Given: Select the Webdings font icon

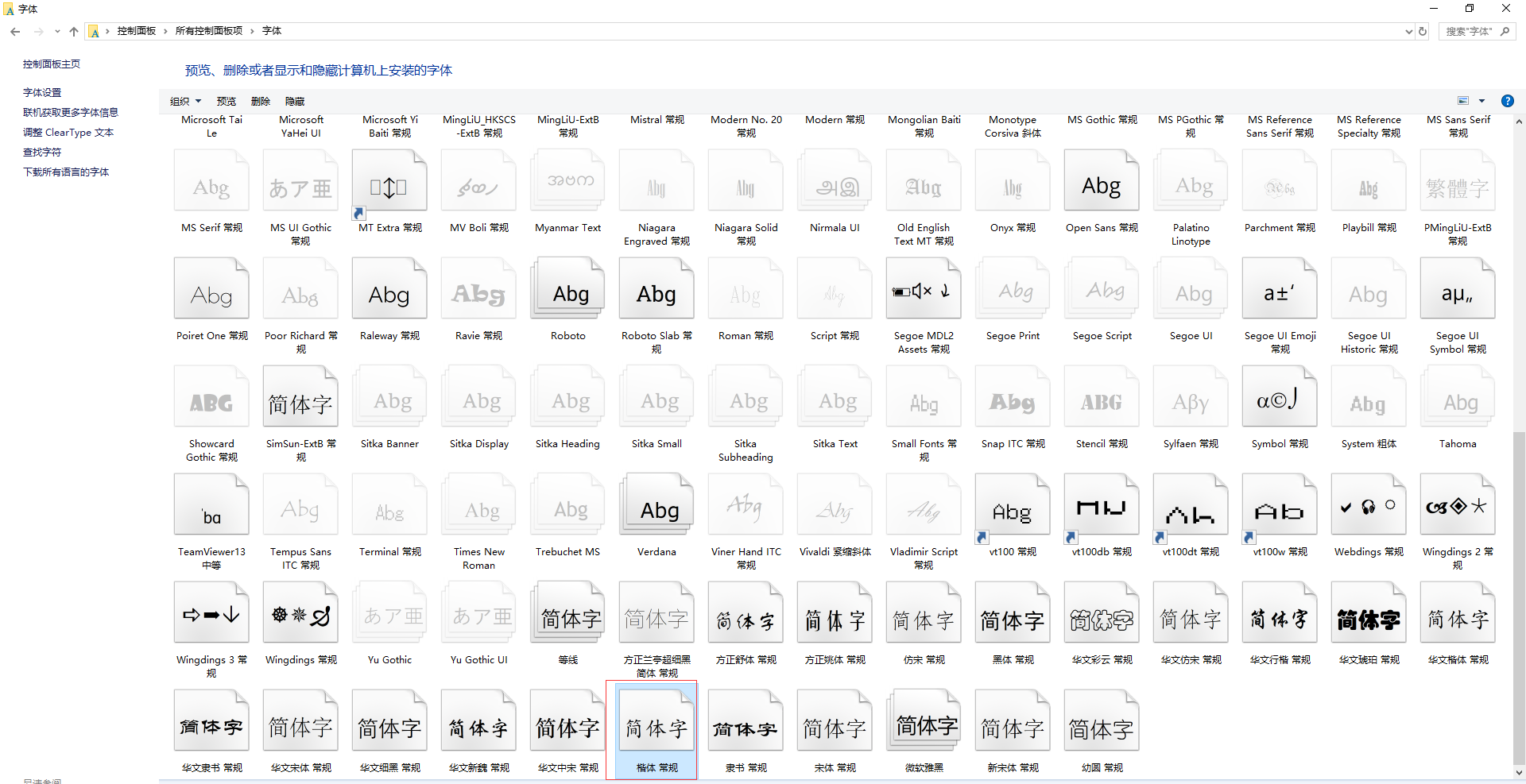Looking at the screenshot, I should coord(1369,505).
